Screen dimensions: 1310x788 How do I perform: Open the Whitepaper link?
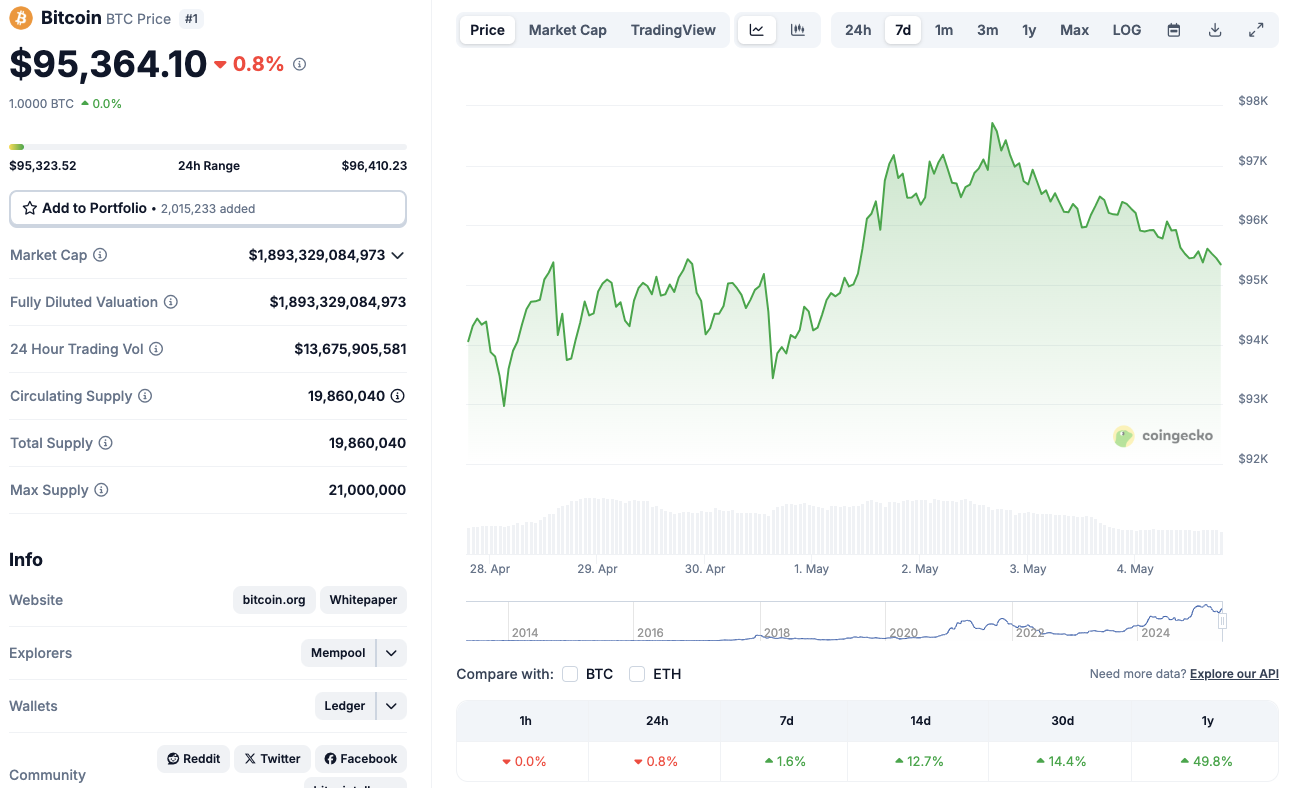tap(363, 600)
